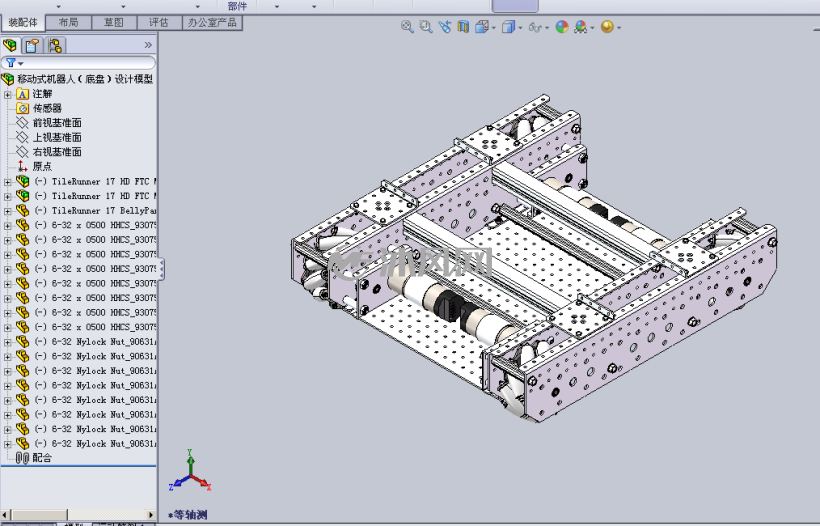820x526 pixels.
Task: Switch to the ConfigurationManager panel tab
Action: (55, 45)
